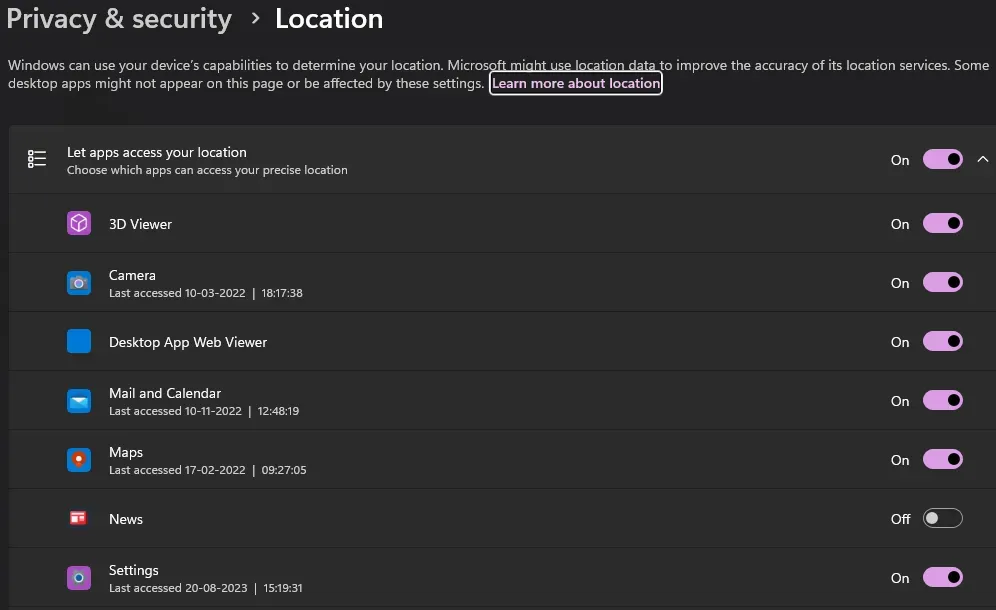Image resolution: width=996 pixels, height=610 pixels.
Task: Click the News app icon
Action: coord(78,518)
